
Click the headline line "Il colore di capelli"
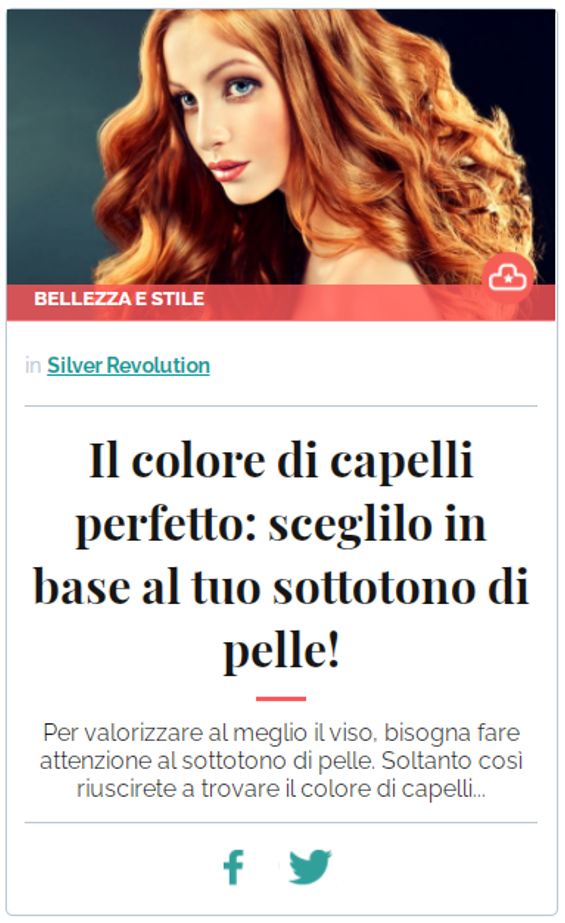281,460
